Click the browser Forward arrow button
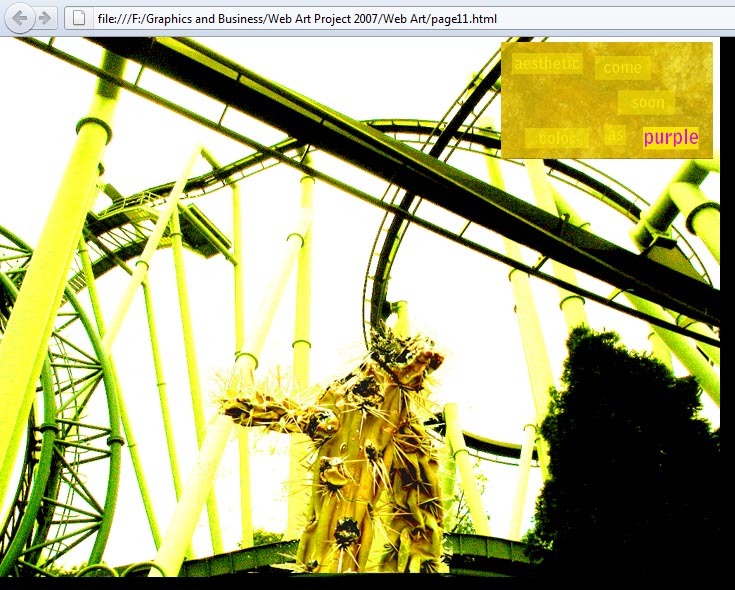Viewport: 735px width, 590px height. (x=44, y=18)
